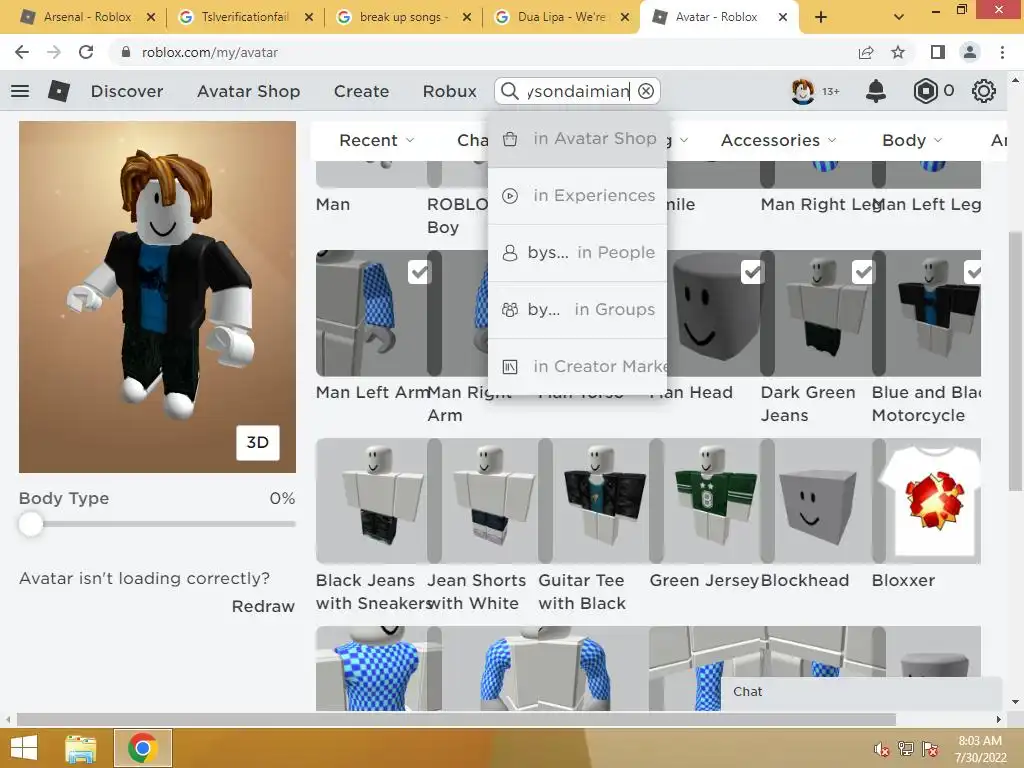Expand the Recent category dropdown
The width and height of the screenshot is (1024, 768).
[x=377, y=140]
